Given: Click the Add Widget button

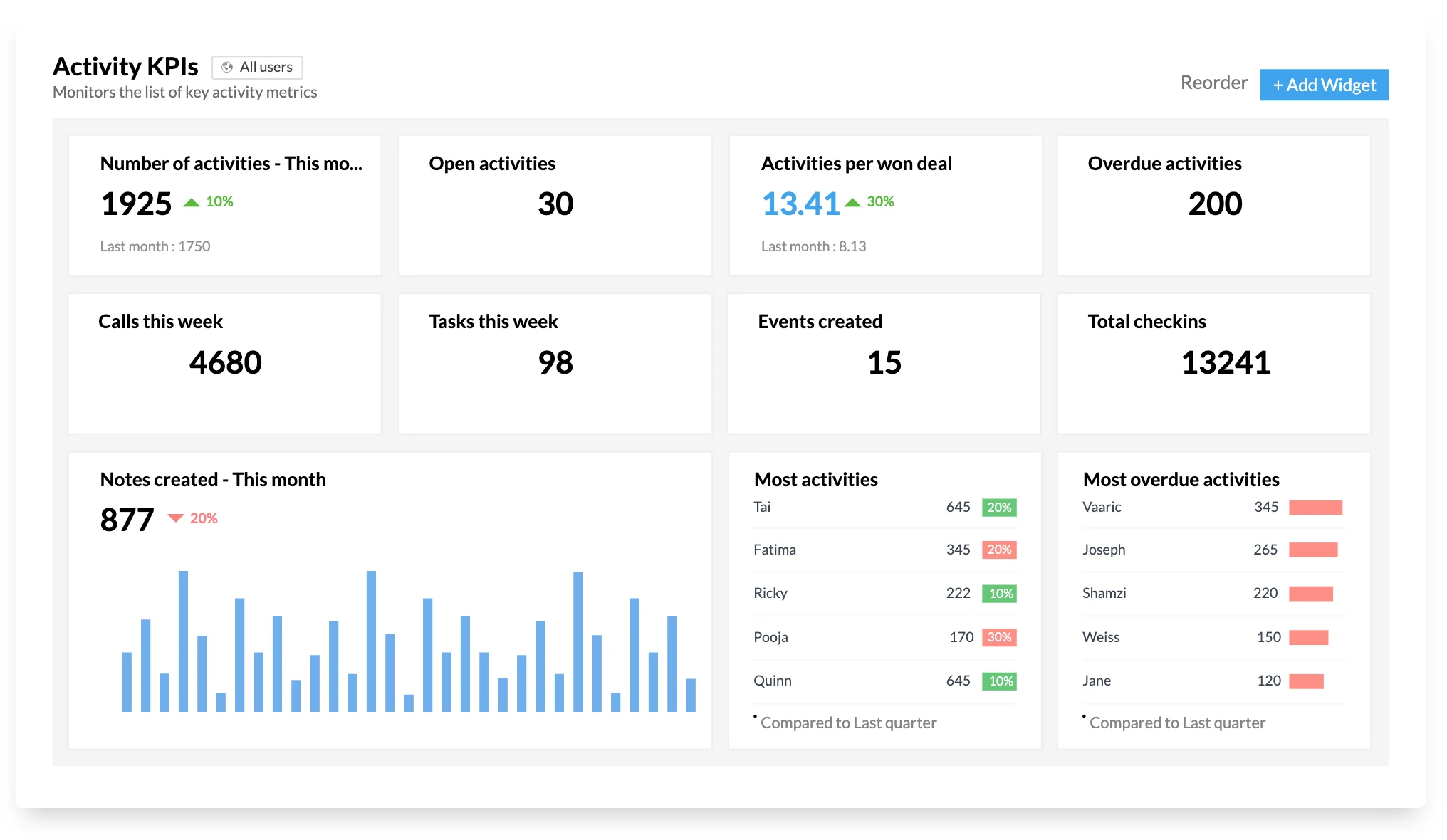Looking at the screenshot, I should pos(1324,85).
